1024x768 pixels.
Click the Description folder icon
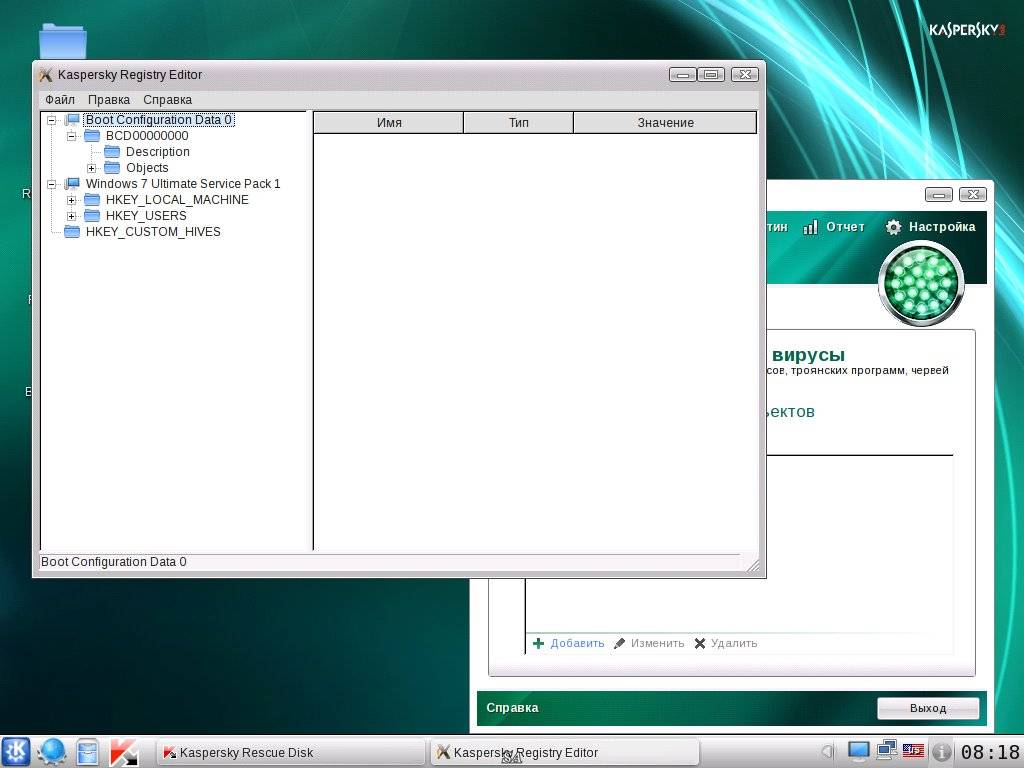coord(112,152)
